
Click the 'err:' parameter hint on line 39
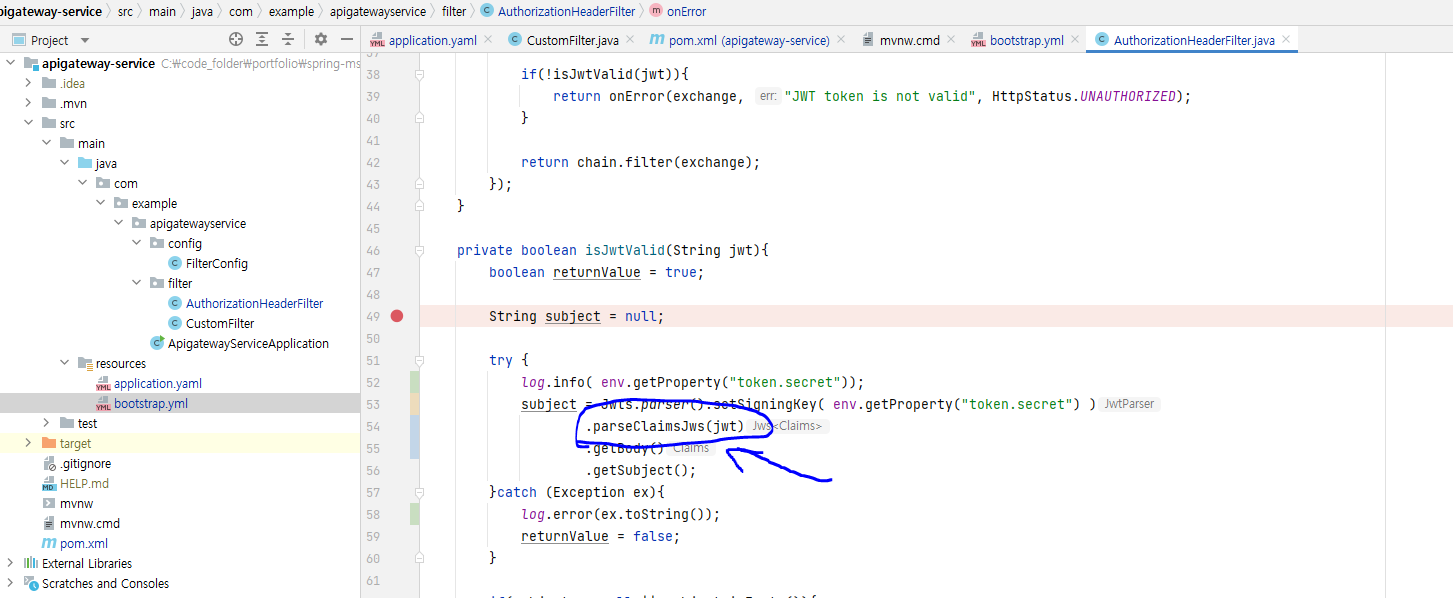pyautogui.click(x=768, y=96)
